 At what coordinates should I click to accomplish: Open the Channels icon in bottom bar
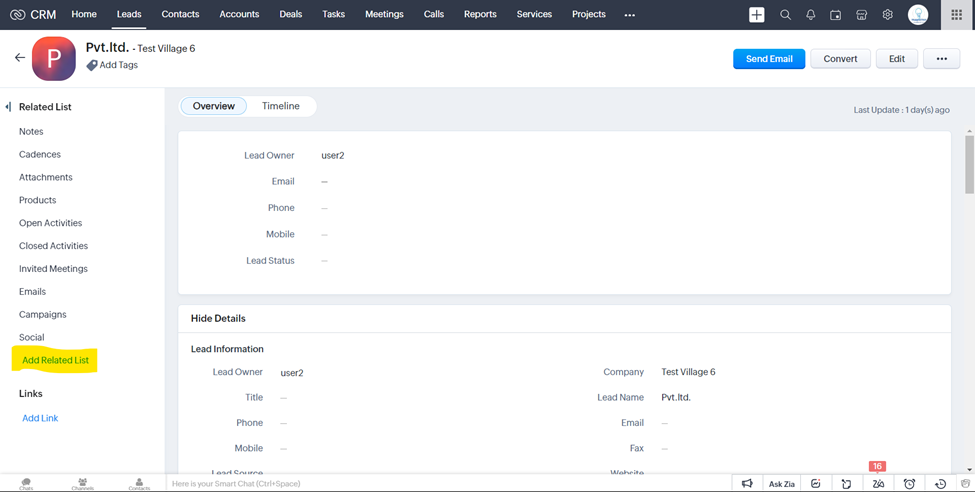coord(83,483)
